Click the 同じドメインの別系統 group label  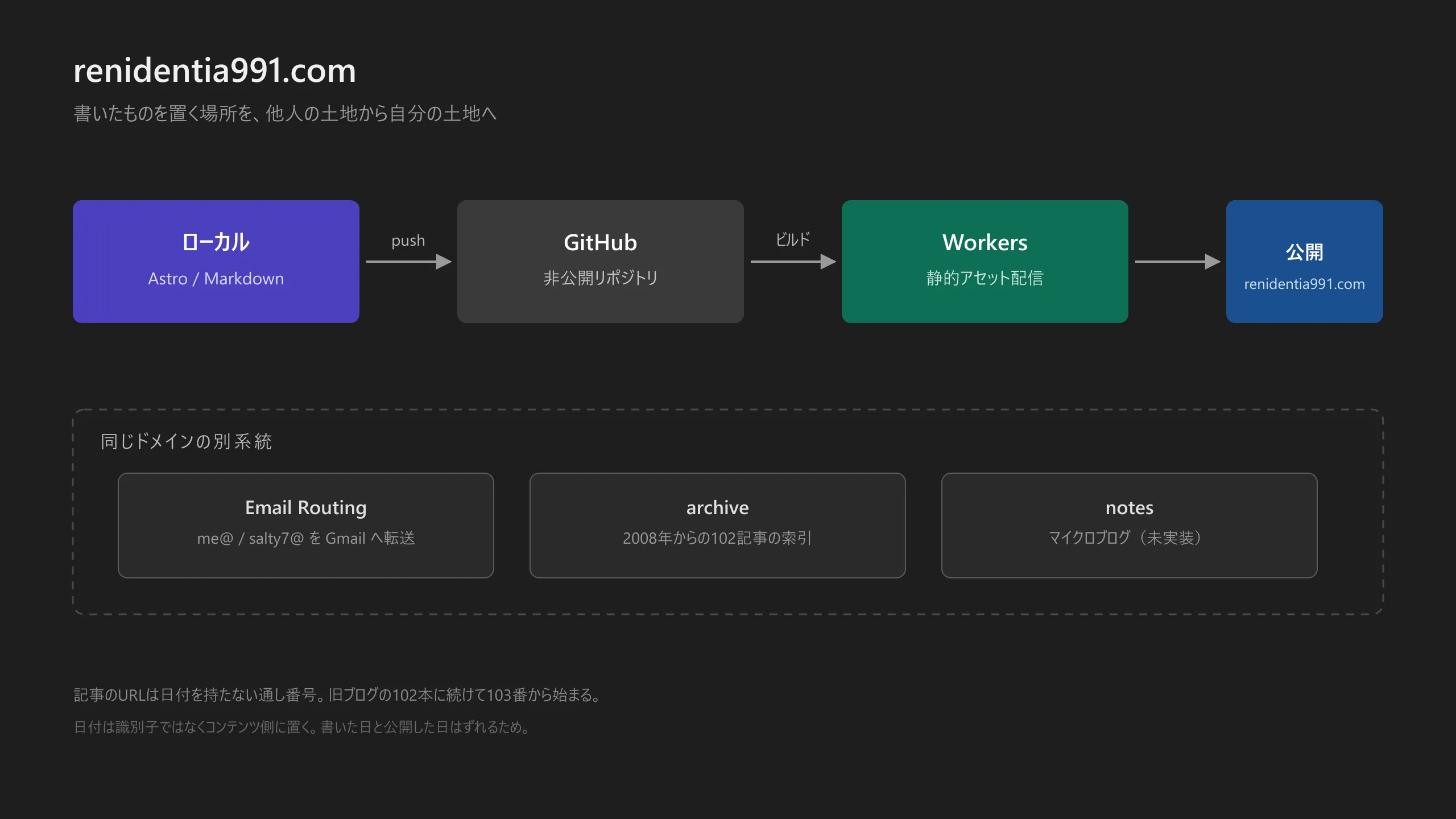pos(187,441)
